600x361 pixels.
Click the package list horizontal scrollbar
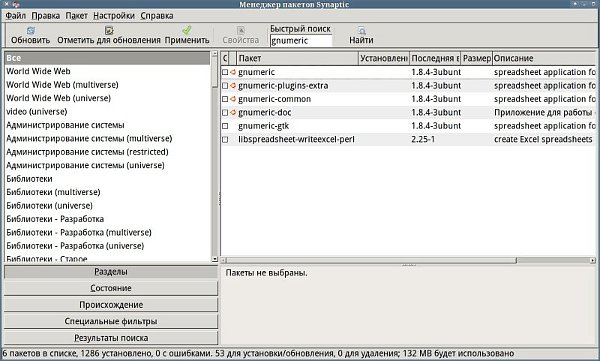coord(372,260)
